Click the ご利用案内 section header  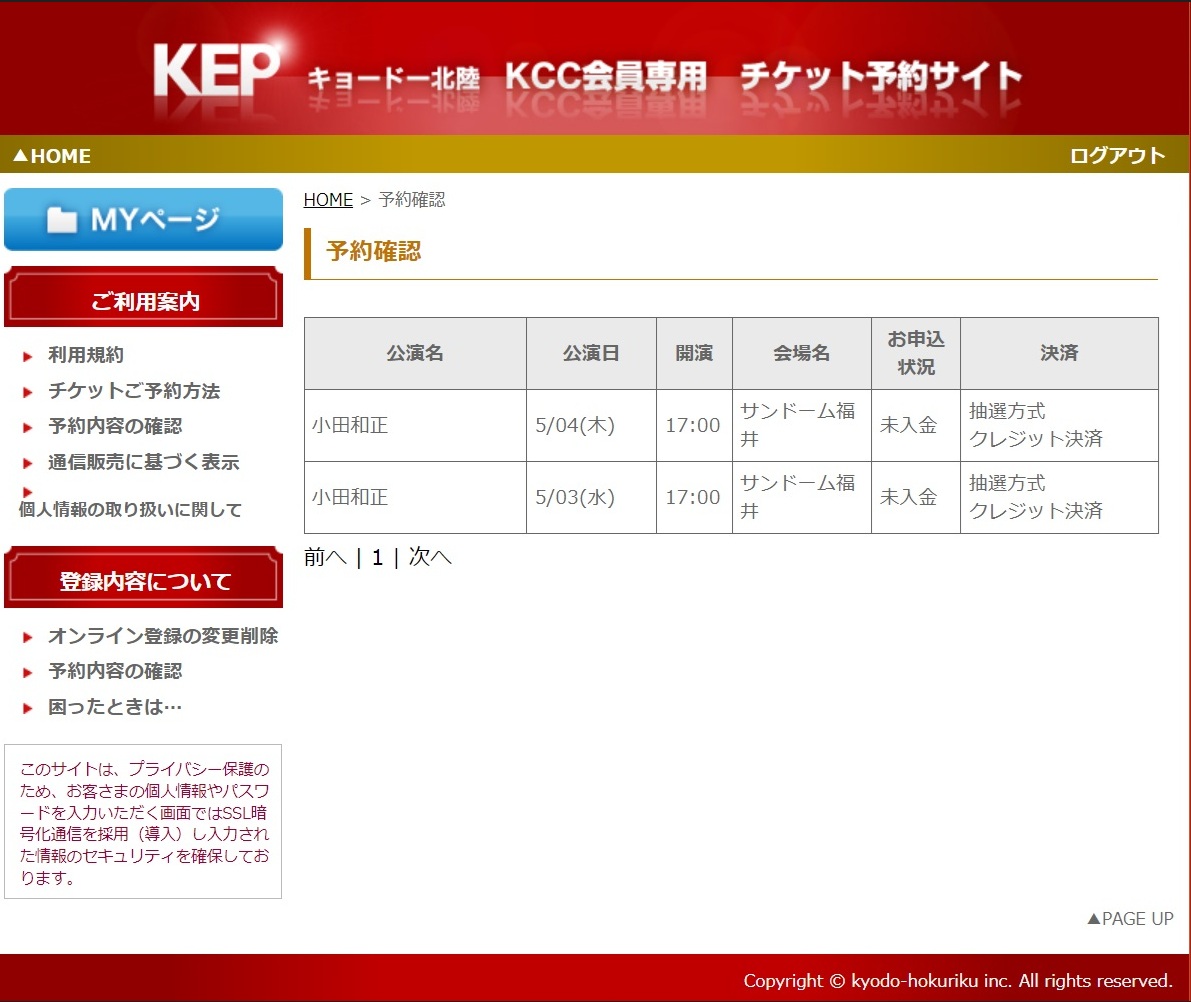[144, 298]
